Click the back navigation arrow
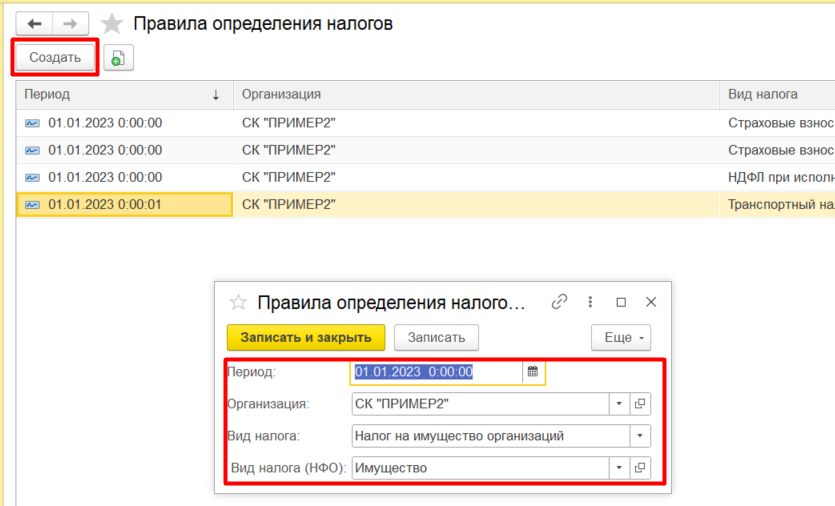This screenshot has width=835, height=506. (35, 24)
